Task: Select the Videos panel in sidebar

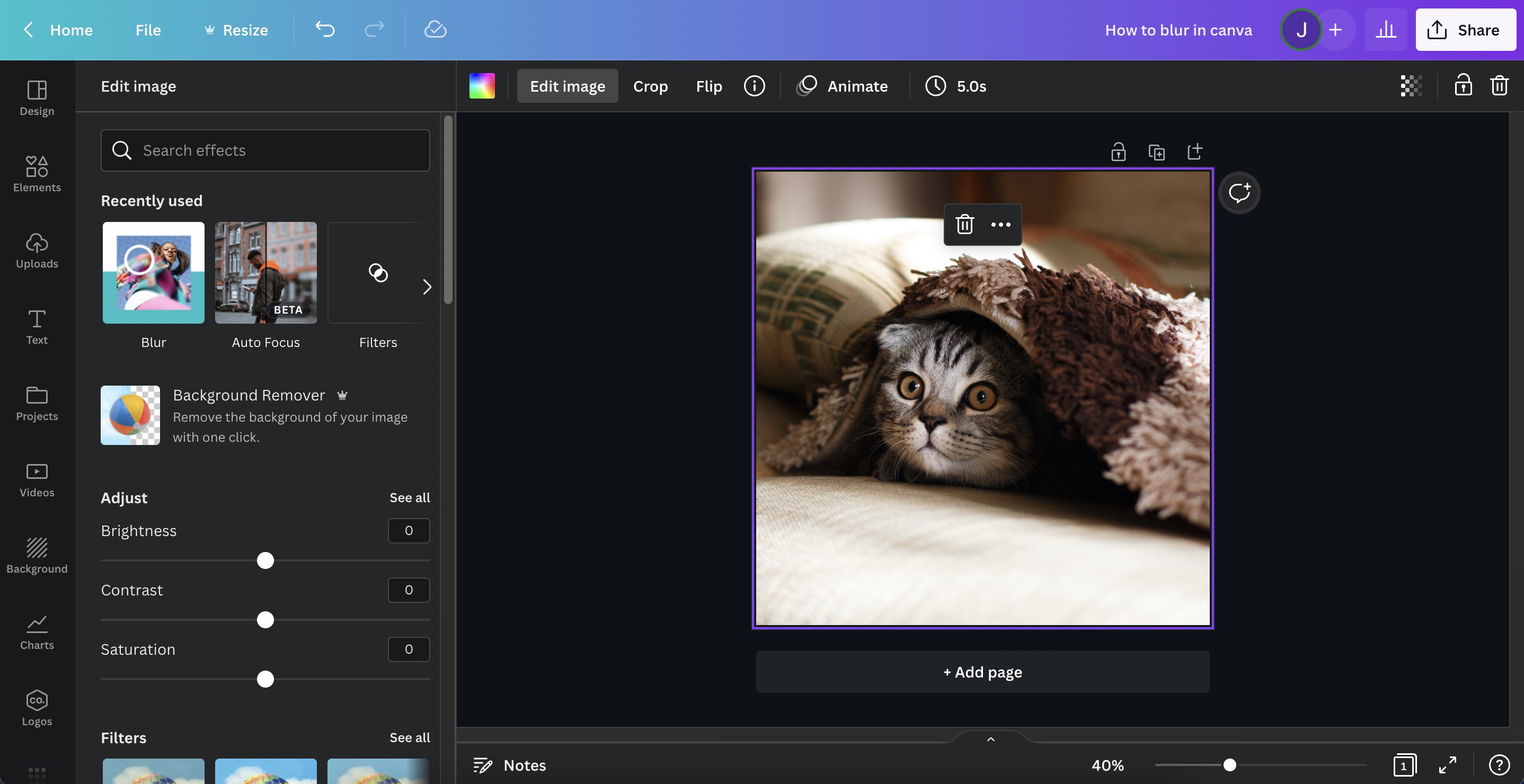Action: 37,479
